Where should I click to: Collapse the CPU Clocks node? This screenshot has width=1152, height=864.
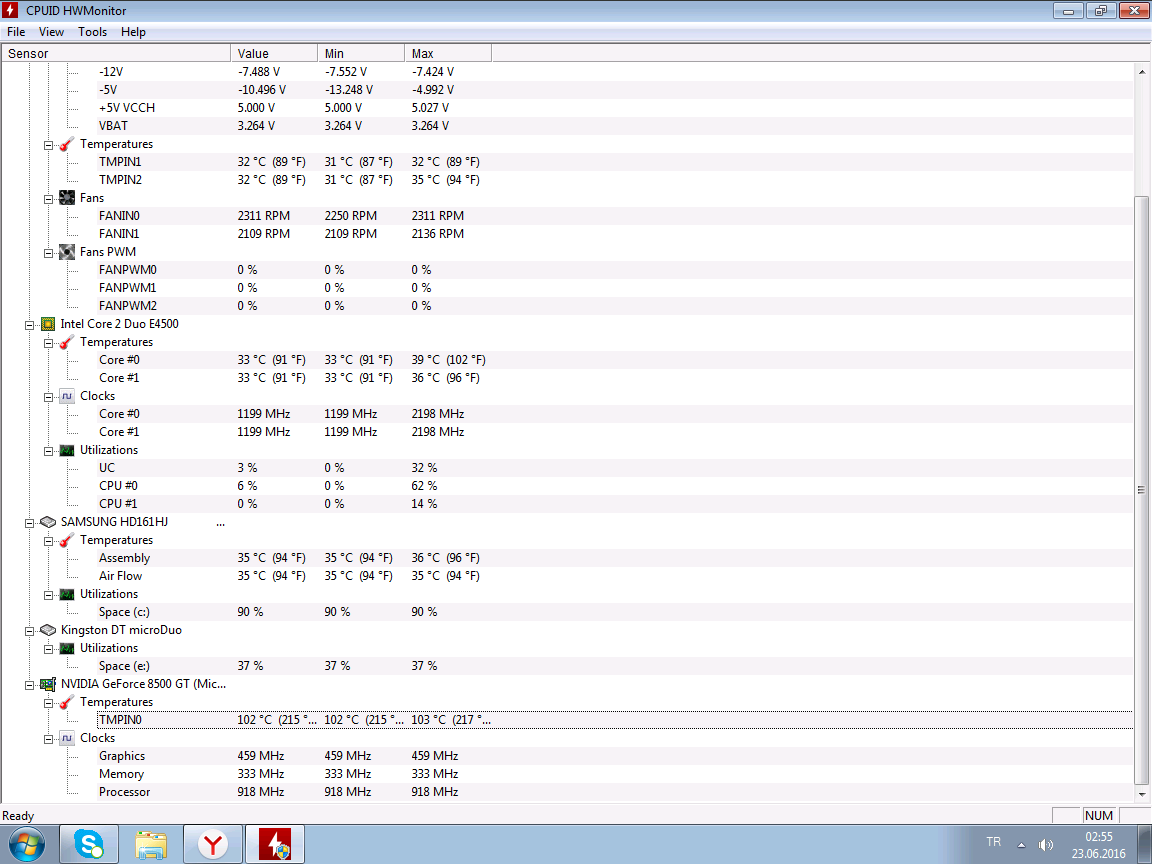tap(48, 397)
